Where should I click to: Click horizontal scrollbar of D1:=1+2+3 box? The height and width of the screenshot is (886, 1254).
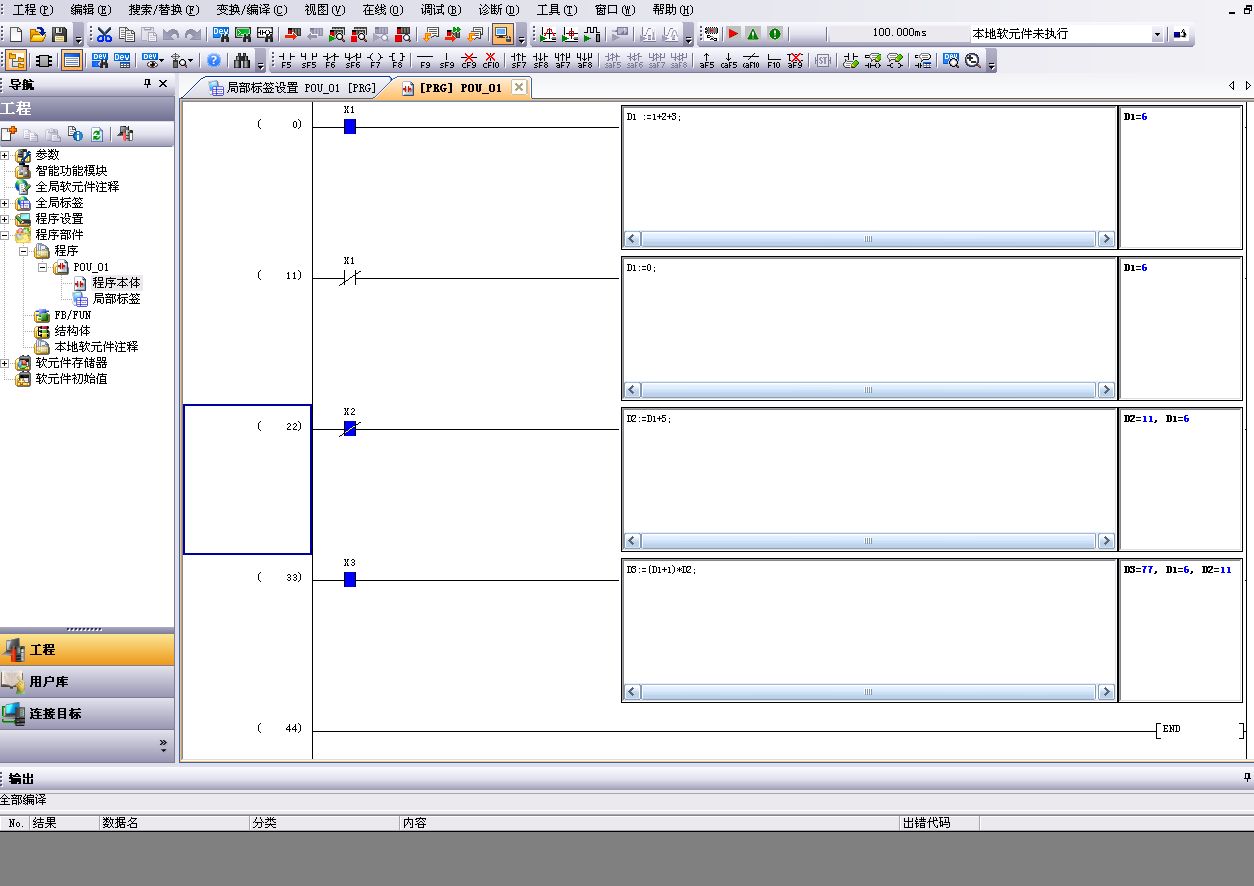point(868,240)
